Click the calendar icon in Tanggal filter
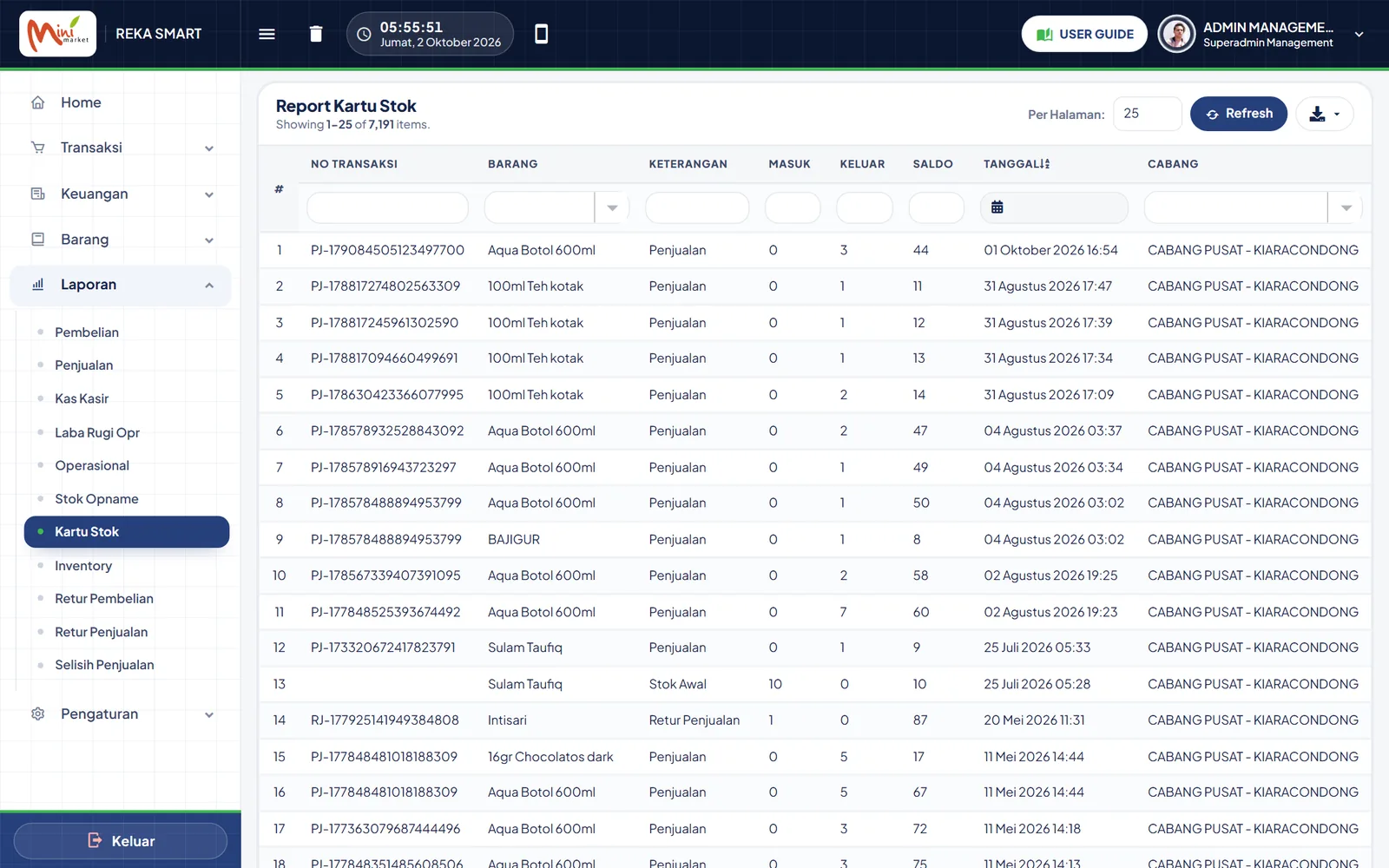Image resolution: width=1389 pixels, height=868 pixels. point(997,207)
